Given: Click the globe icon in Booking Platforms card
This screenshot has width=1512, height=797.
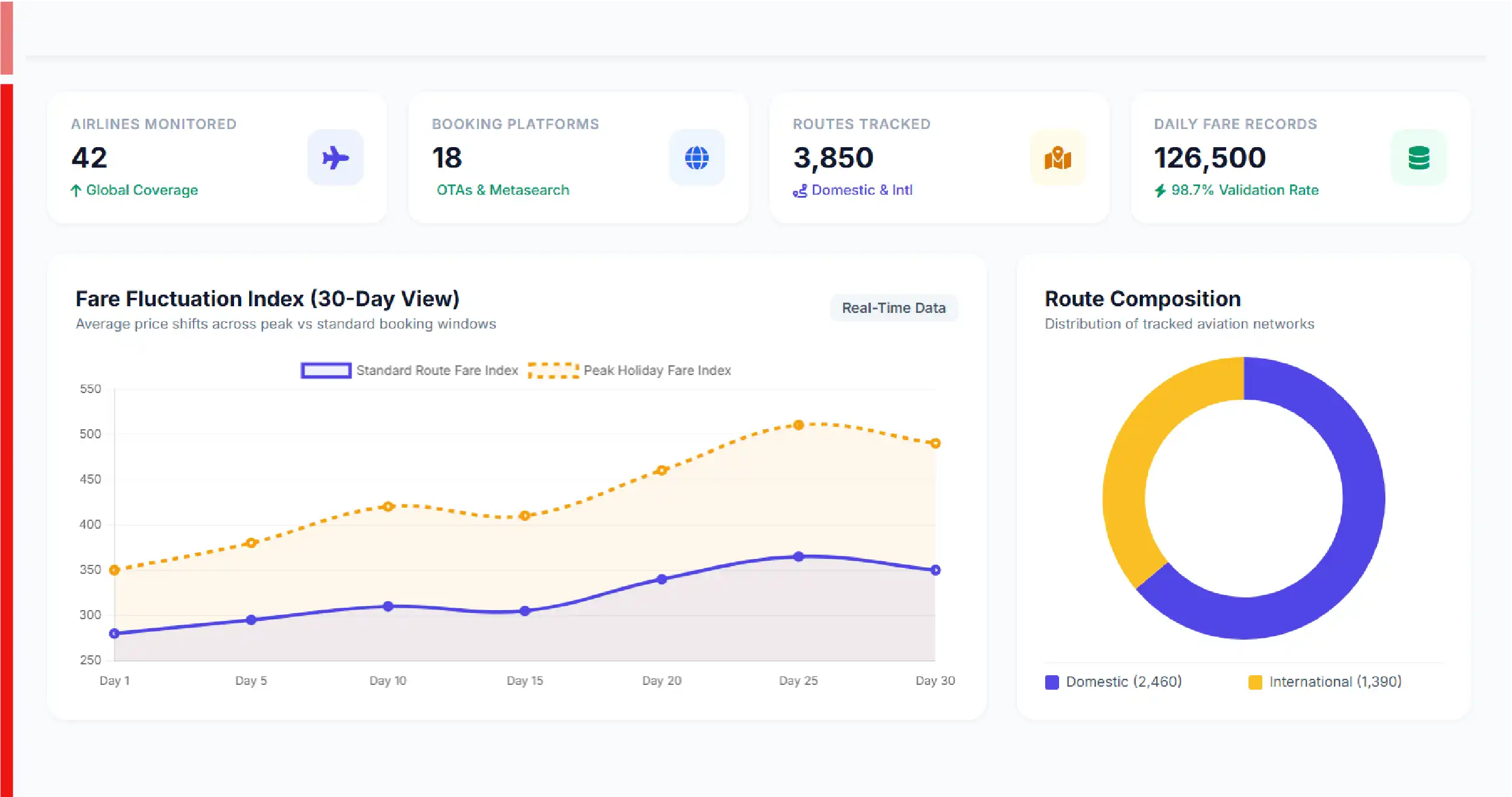Looking at the screenshot, I should coord(697,158).
